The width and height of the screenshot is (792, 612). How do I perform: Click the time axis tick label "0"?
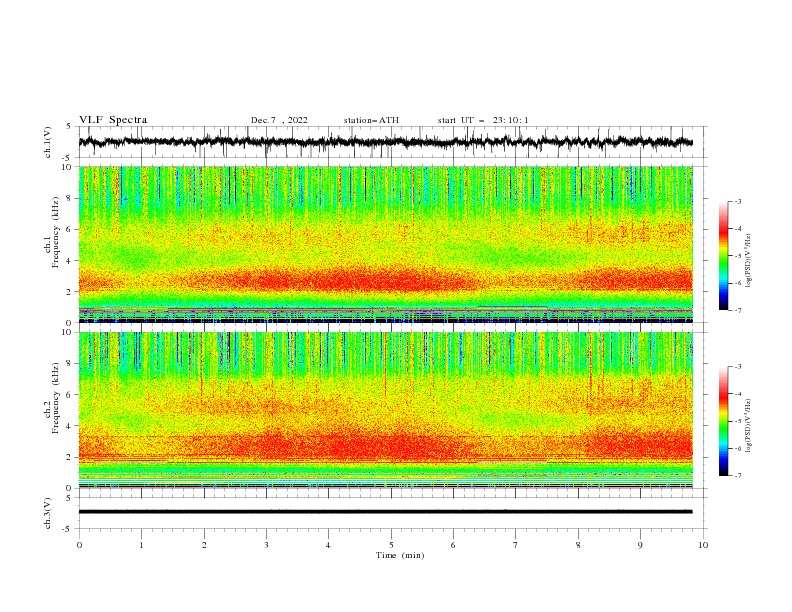pos(79,545)
